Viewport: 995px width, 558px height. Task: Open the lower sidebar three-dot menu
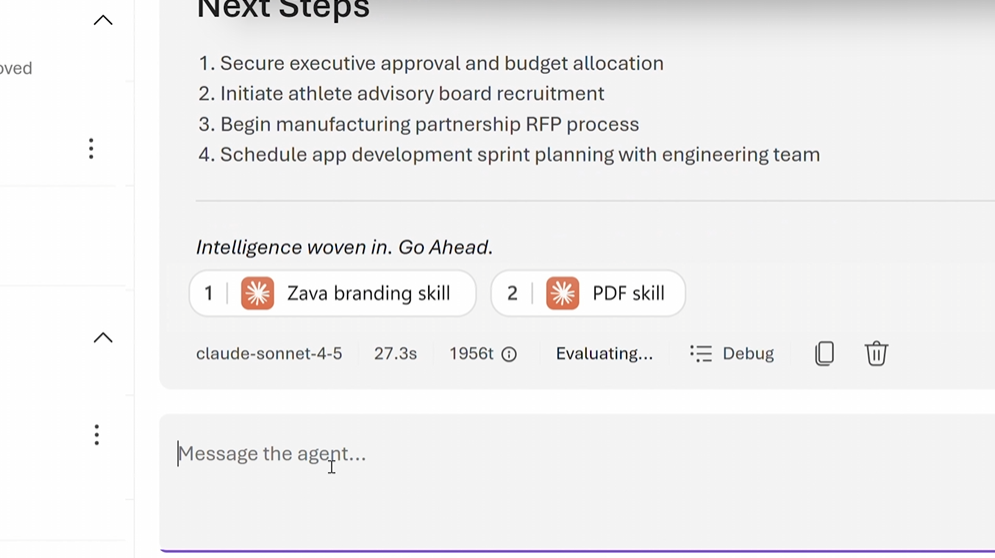pyautogui.click(x=97, y=435)
